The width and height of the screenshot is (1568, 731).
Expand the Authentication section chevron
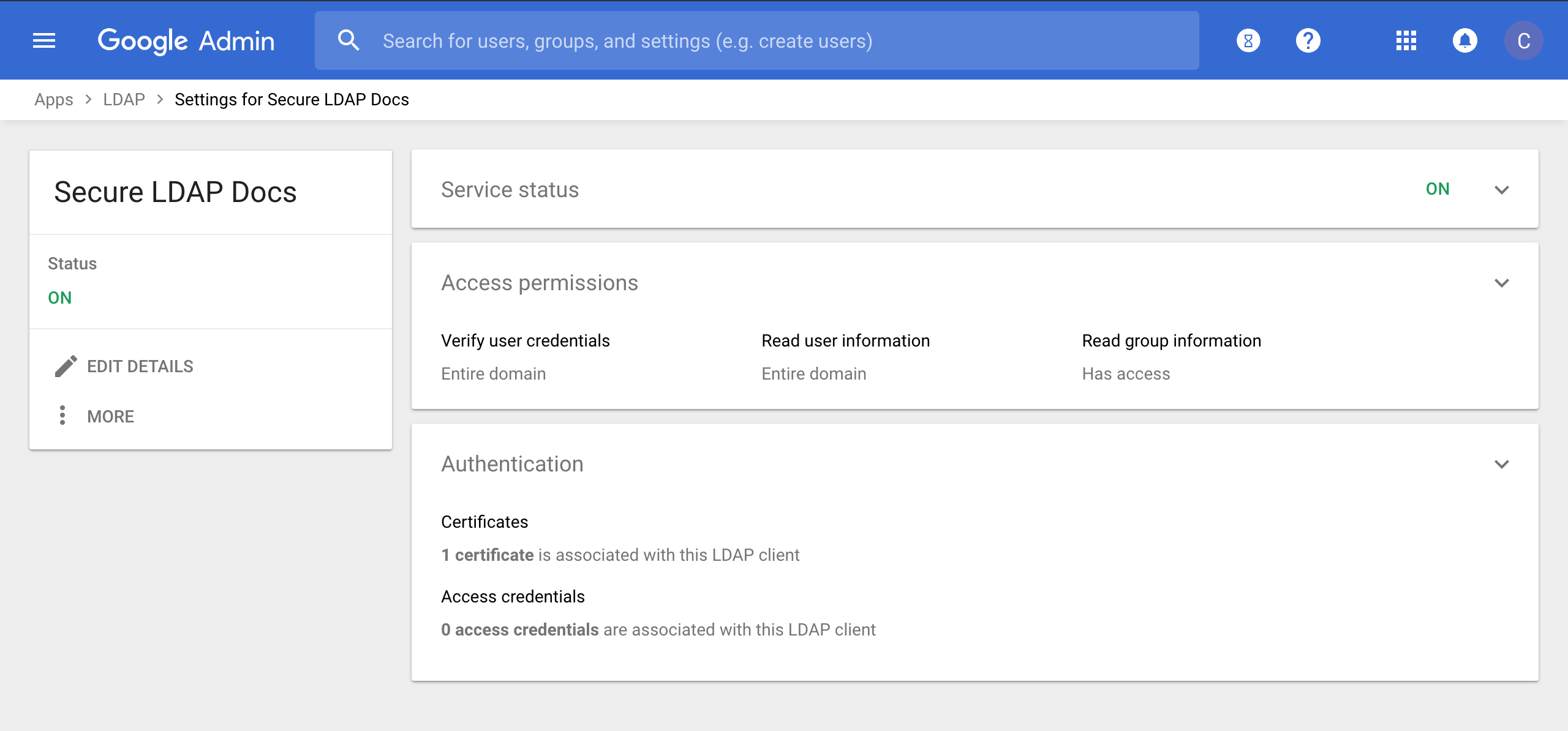(1501, 464)
